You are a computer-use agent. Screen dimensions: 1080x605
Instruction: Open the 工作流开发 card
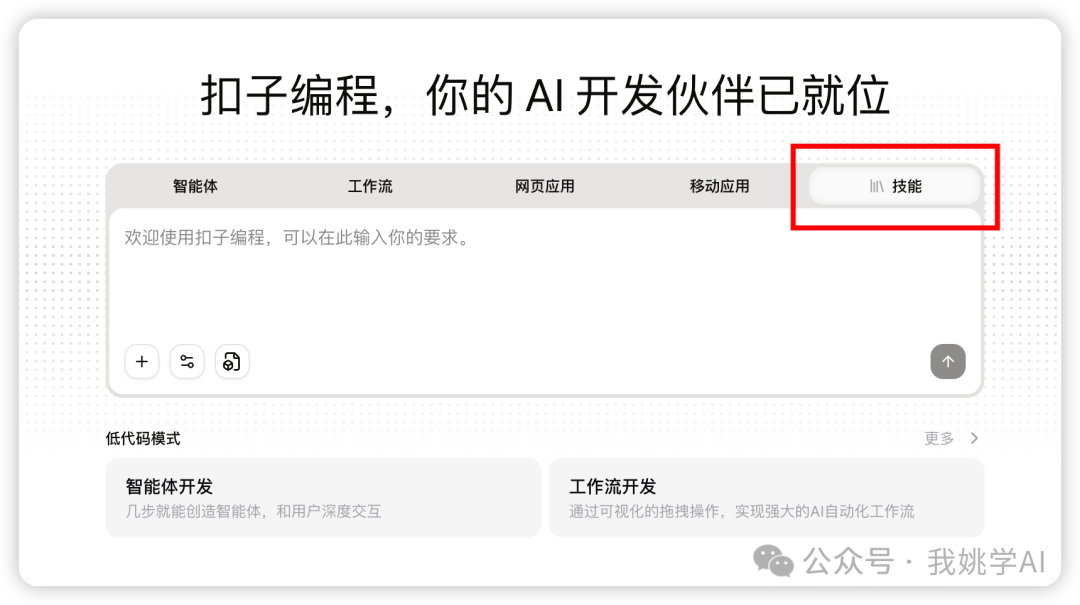click(766, 498)
